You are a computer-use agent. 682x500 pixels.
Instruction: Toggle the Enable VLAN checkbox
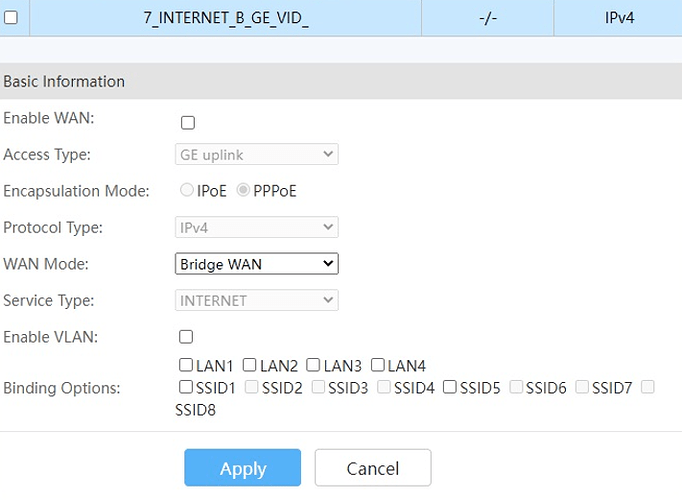(186, 337)
